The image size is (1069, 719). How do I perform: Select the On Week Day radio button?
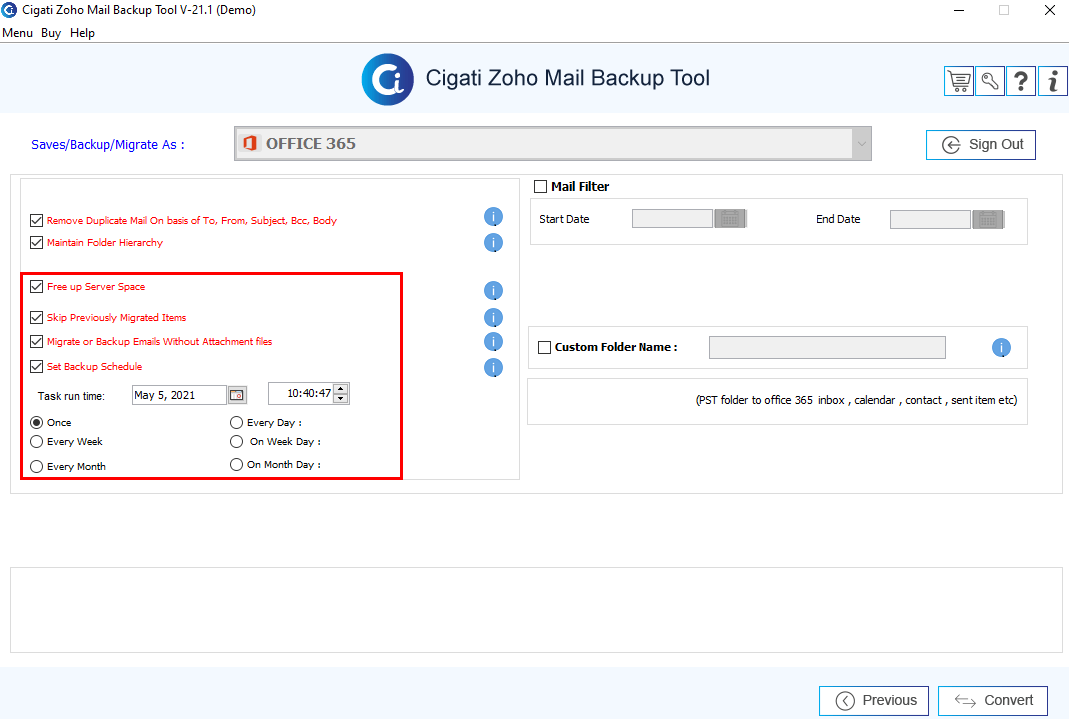237,442
